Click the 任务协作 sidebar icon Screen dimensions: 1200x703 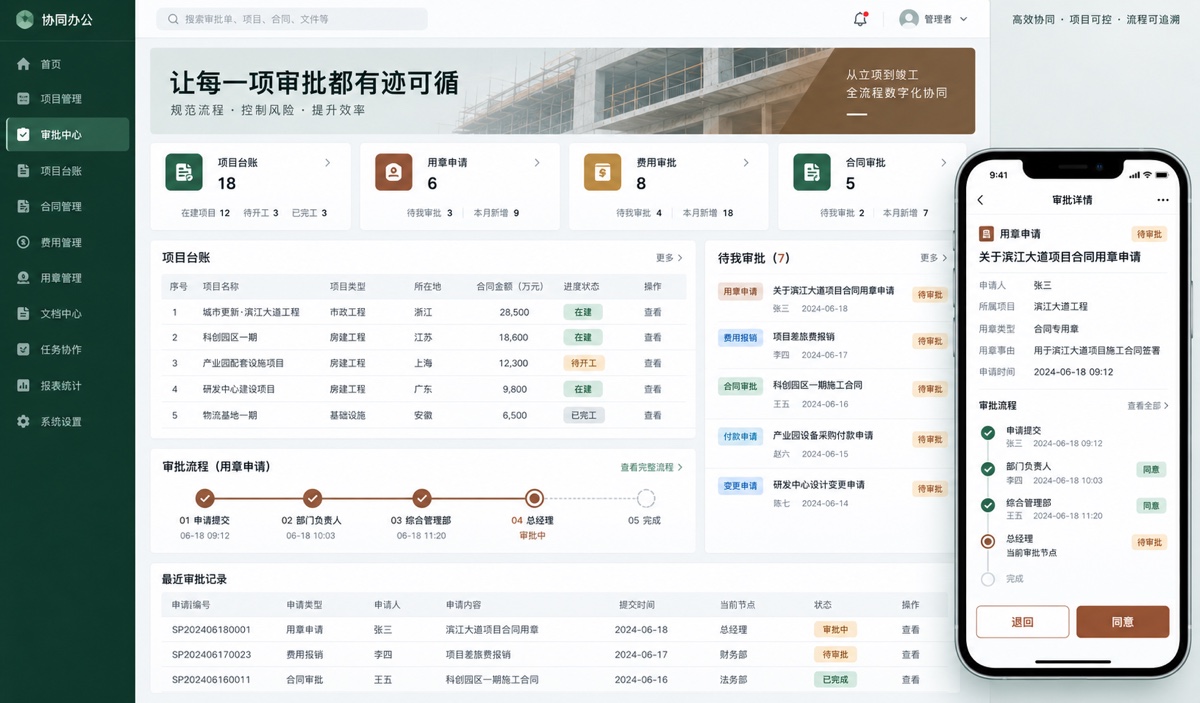coord(23,350)
